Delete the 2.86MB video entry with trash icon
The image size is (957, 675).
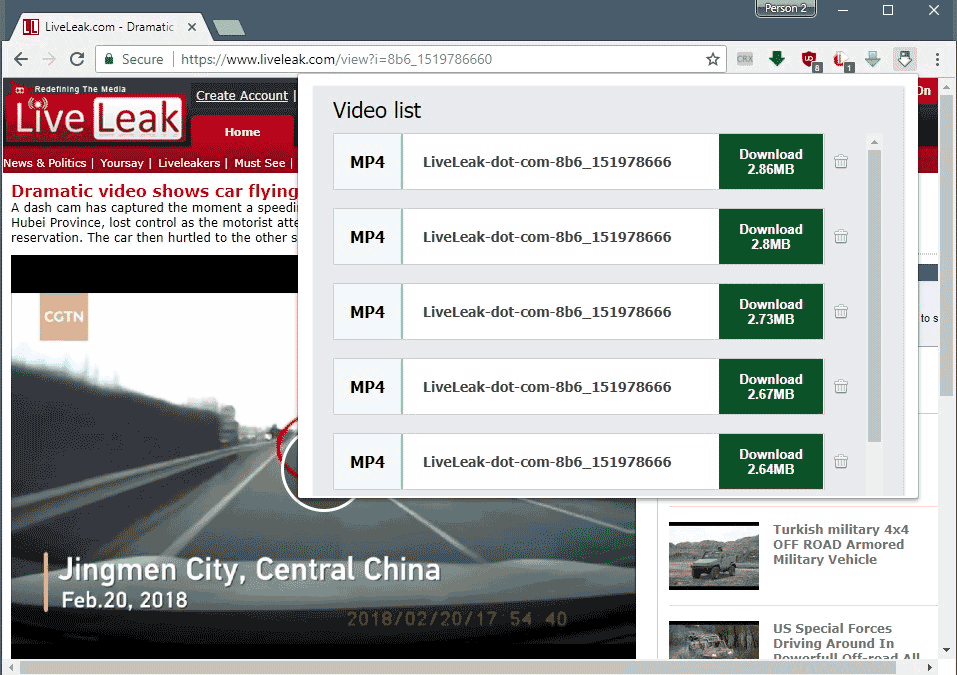coord(841,162)
